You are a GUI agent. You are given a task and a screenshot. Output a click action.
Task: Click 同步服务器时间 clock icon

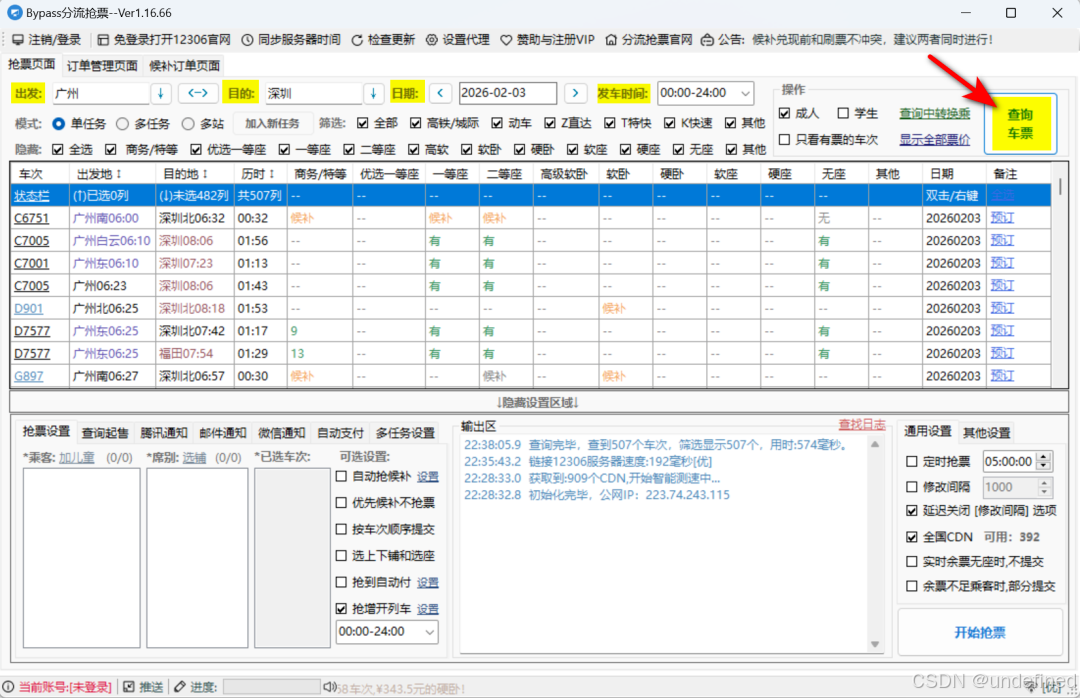point(247,40)
